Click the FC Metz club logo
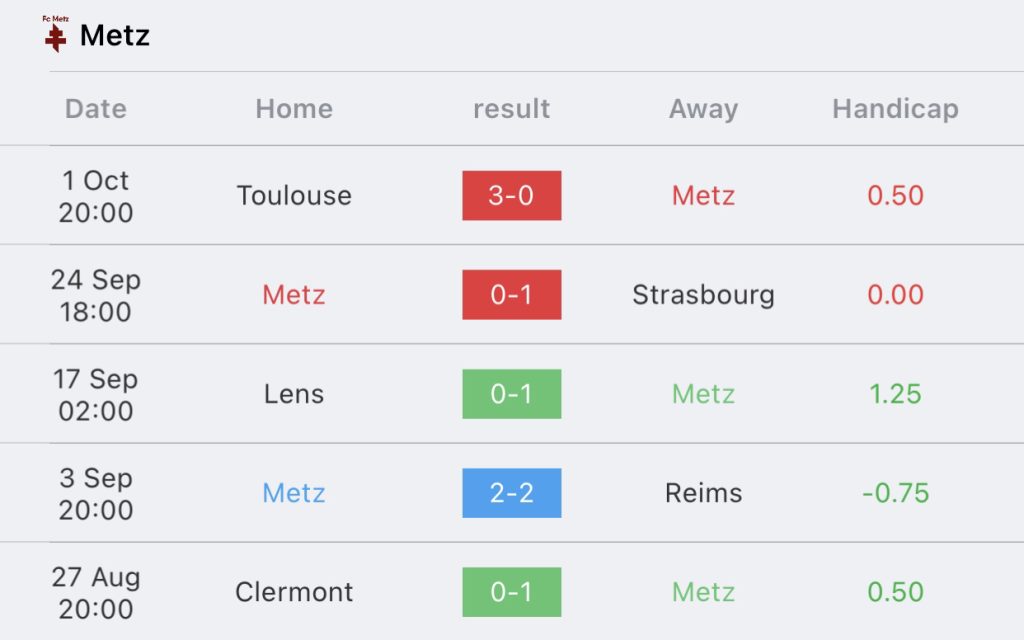Viewport: 1024px width, 640px height. click(x=56, y=34)
